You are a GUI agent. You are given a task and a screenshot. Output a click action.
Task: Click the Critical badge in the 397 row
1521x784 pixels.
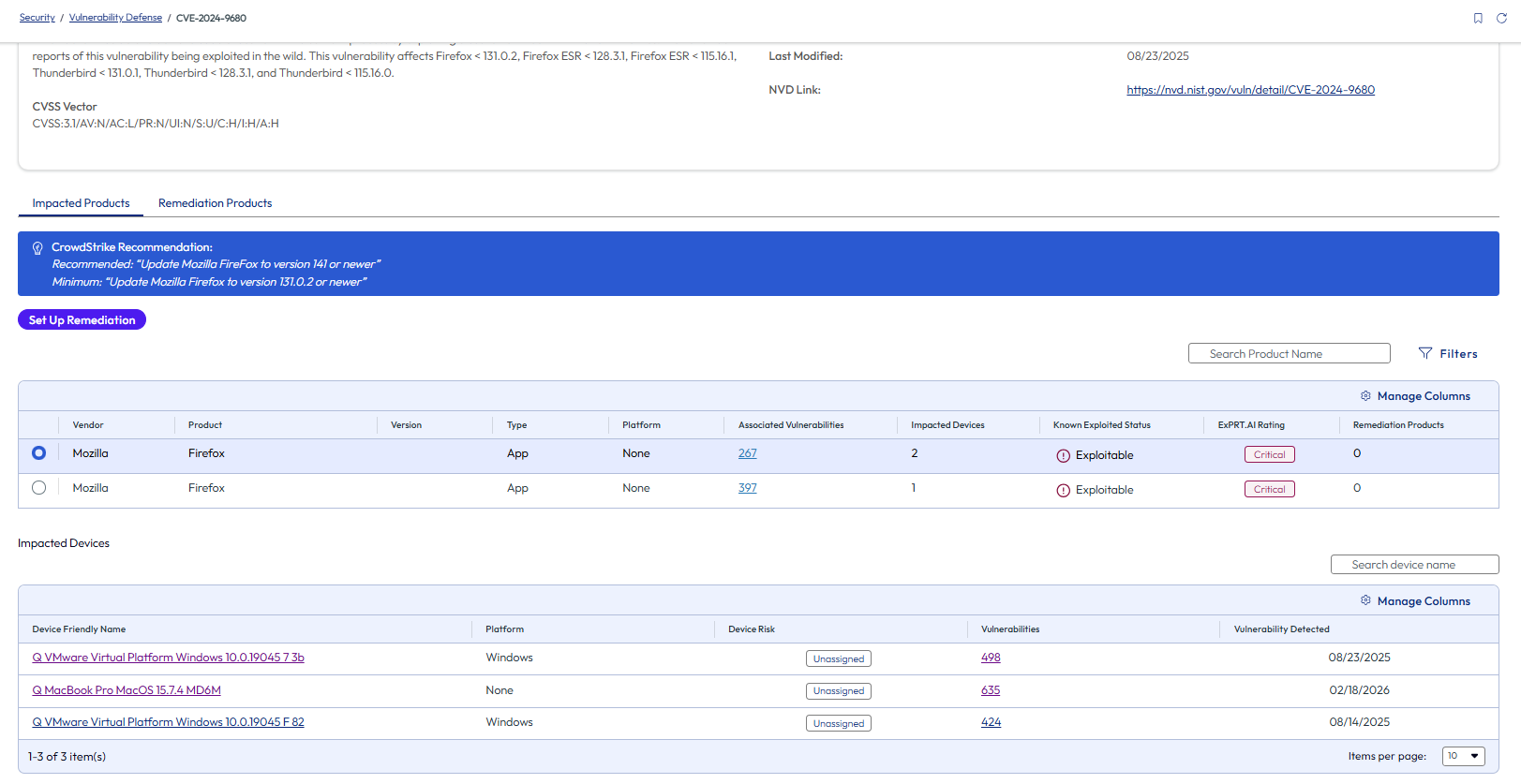[x=1270, y=489]
